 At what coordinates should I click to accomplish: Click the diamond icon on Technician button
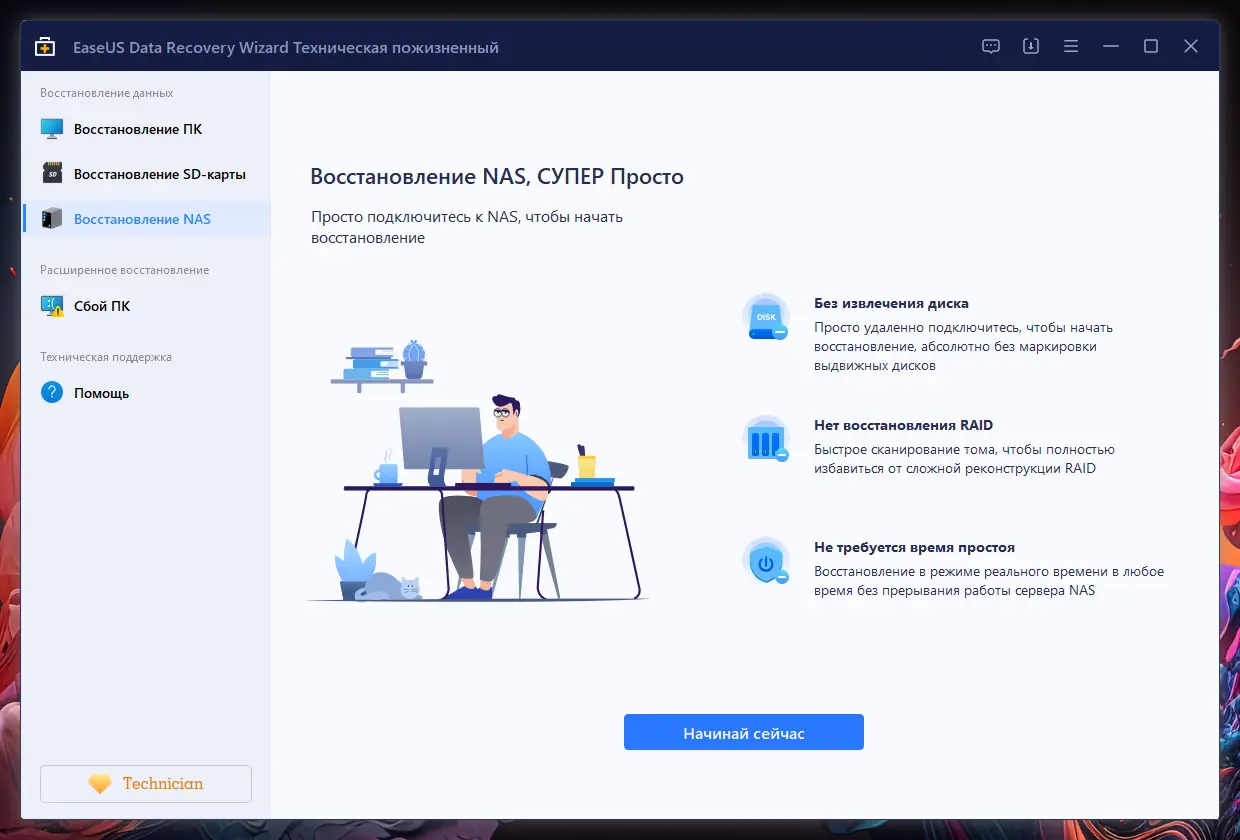click(x=100, y=784)
